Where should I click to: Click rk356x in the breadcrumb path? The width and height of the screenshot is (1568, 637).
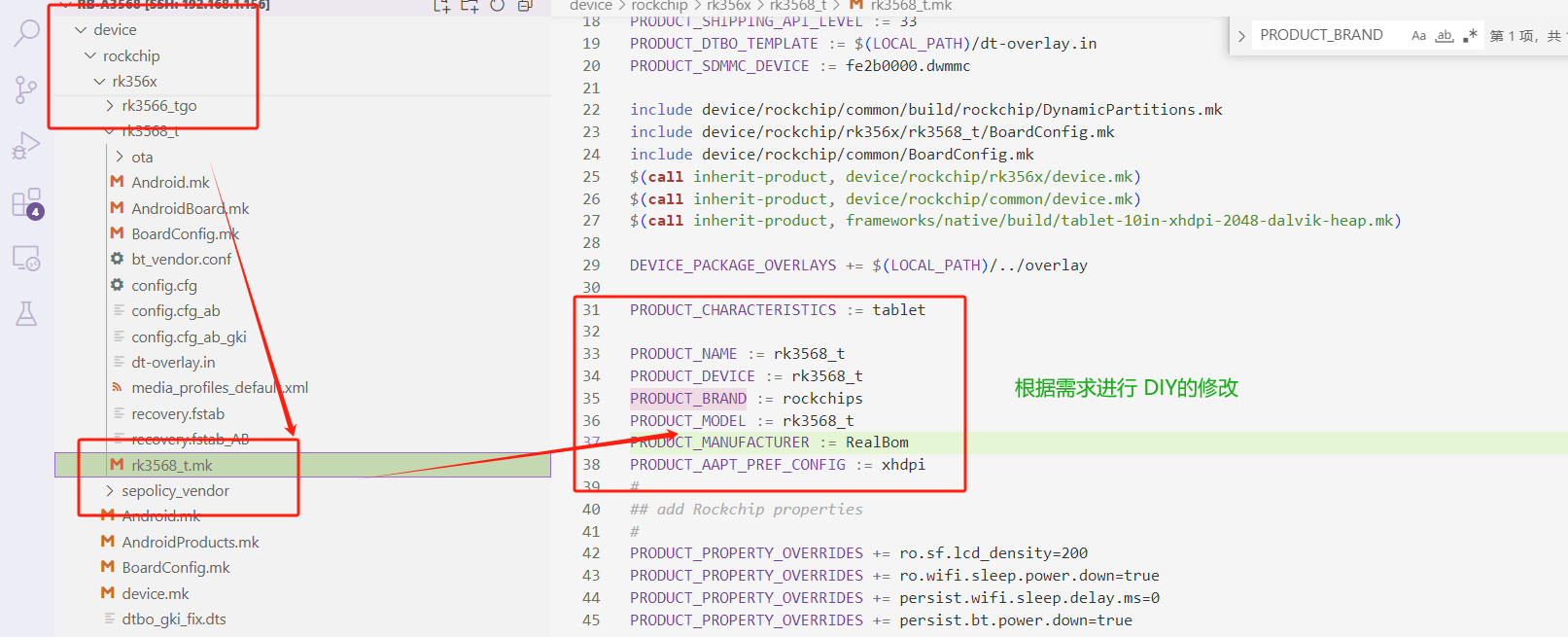click(729, 6)
